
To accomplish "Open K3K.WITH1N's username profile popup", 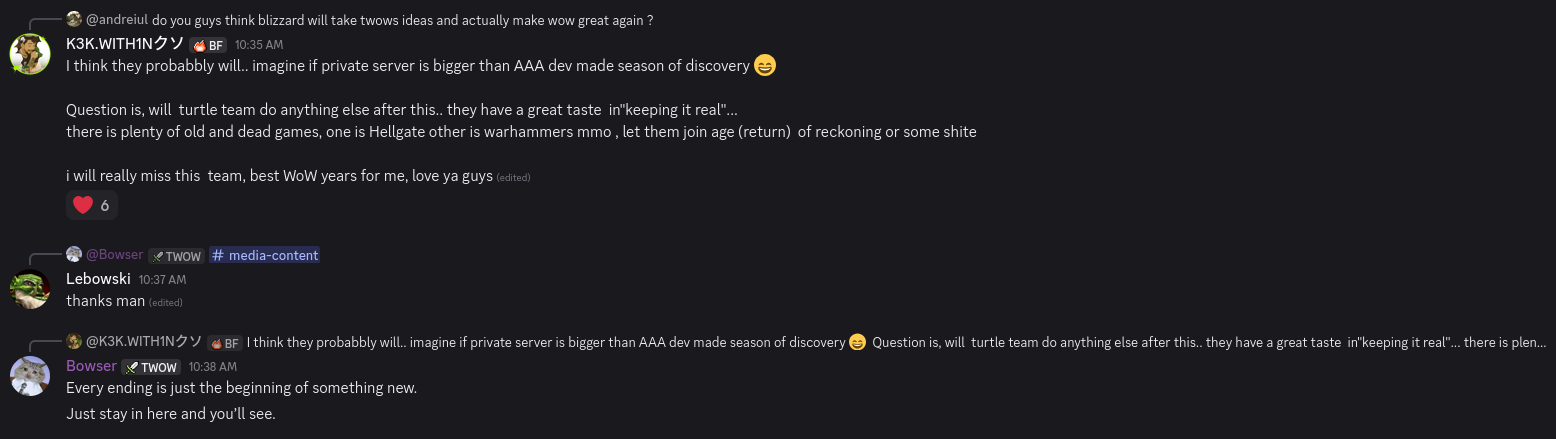I will (x=125, y=44).
